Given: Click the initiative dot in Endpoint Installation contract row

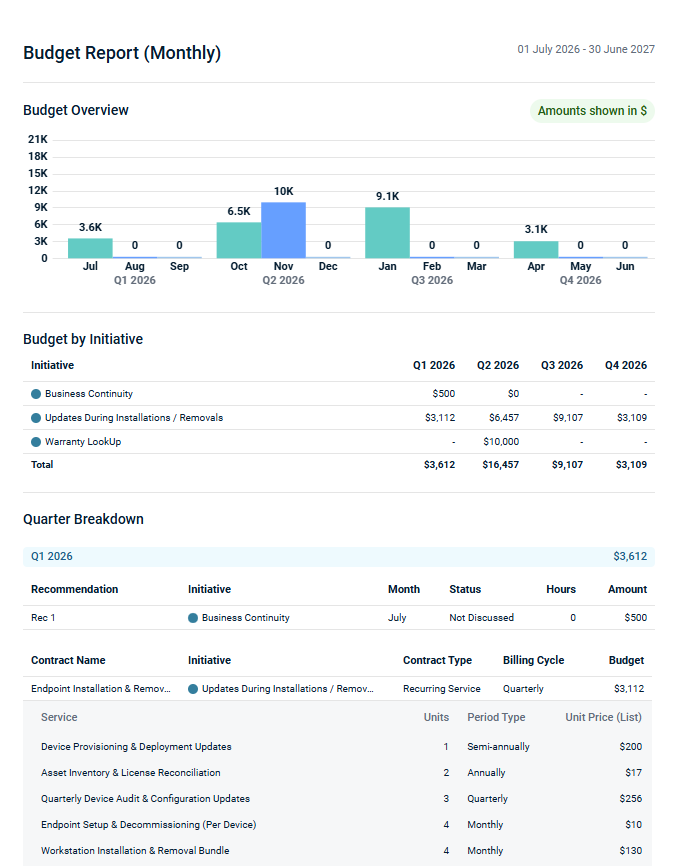Looking at the screenshot, I should click(x=193, y=689).
